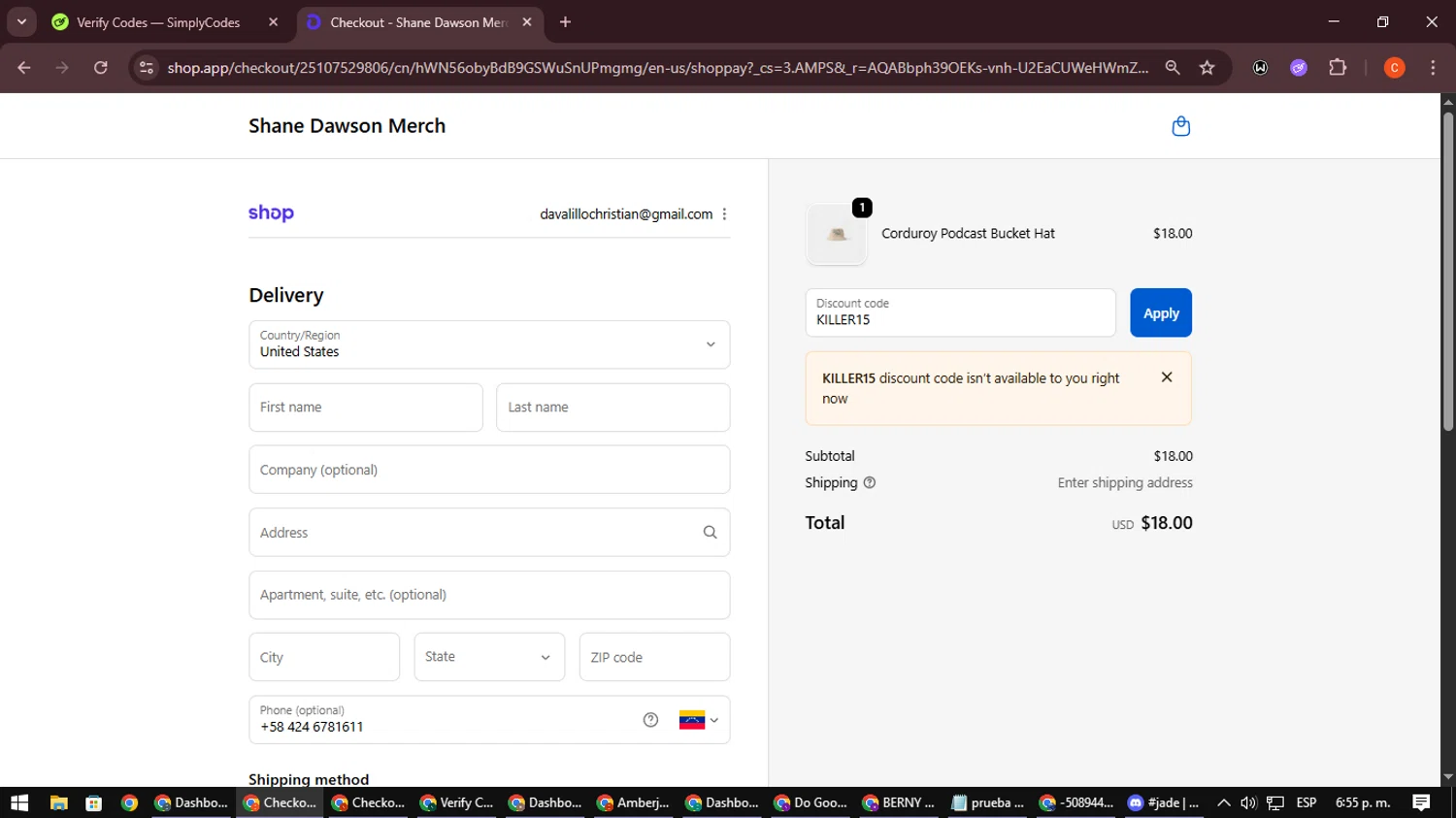Dismiss the KILLER15 discount error message
The width and height of the screenshot is (1456, 818).
(1167, 377)
